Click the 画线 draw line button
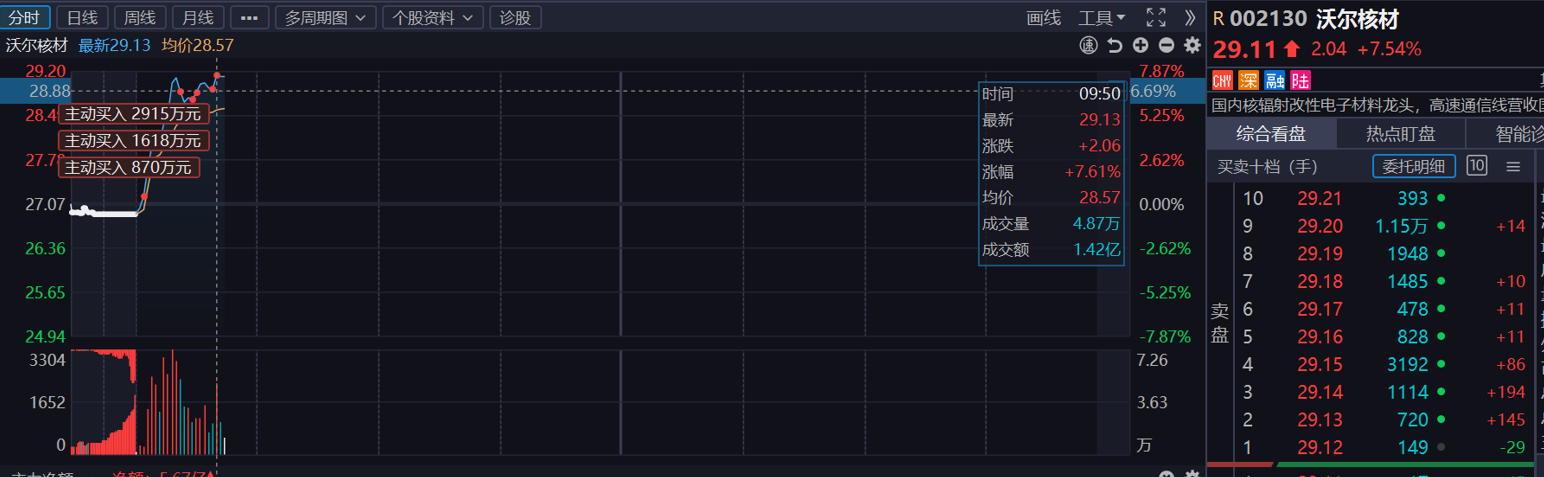Image resolution: width=1544 pixels, height=477 pixels. (x=1043, y=17)
